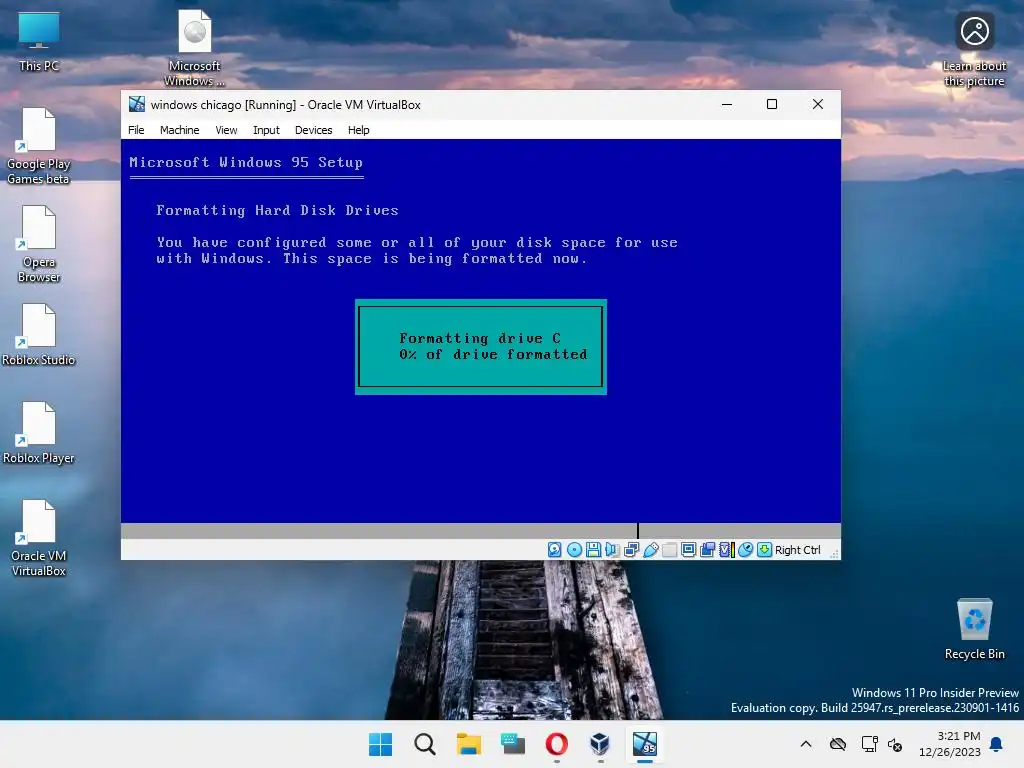Click the audio indicator in VirtualBox status bar
Viewport: 1024px width, 768px height.
coord(612,550)
